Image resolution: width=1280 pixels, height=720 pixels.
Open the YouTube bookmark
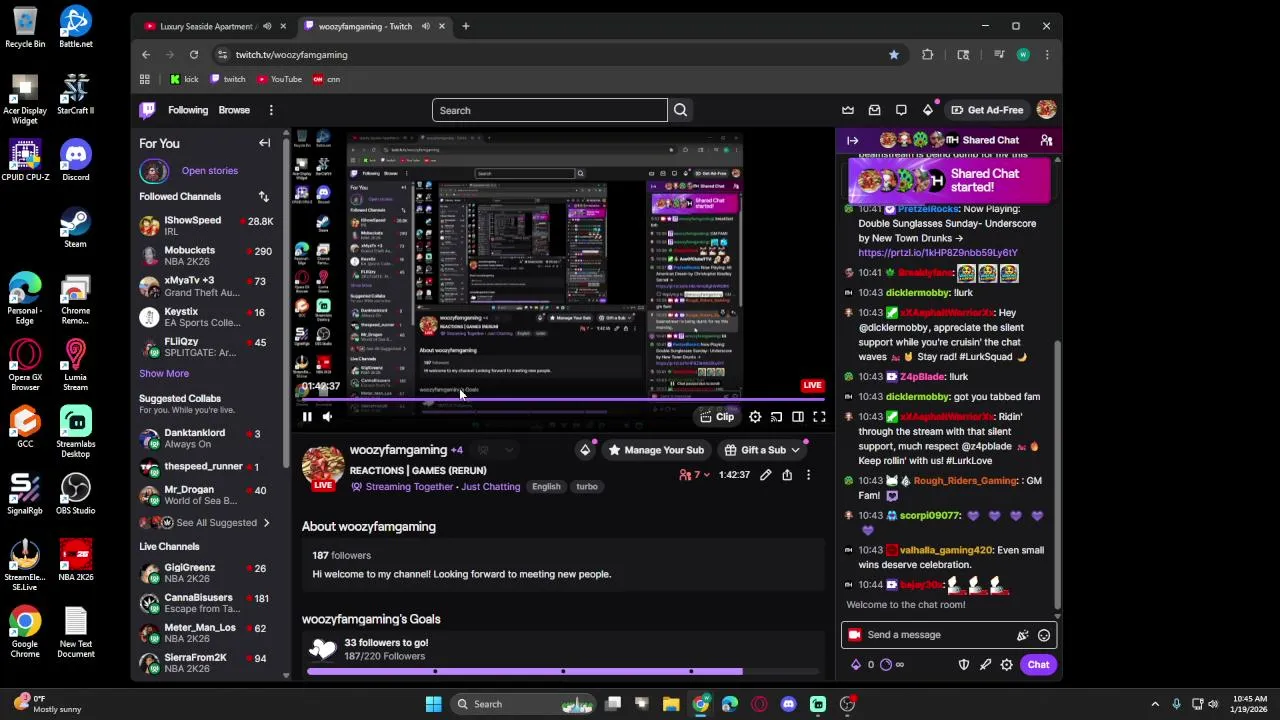click(279, 79)
